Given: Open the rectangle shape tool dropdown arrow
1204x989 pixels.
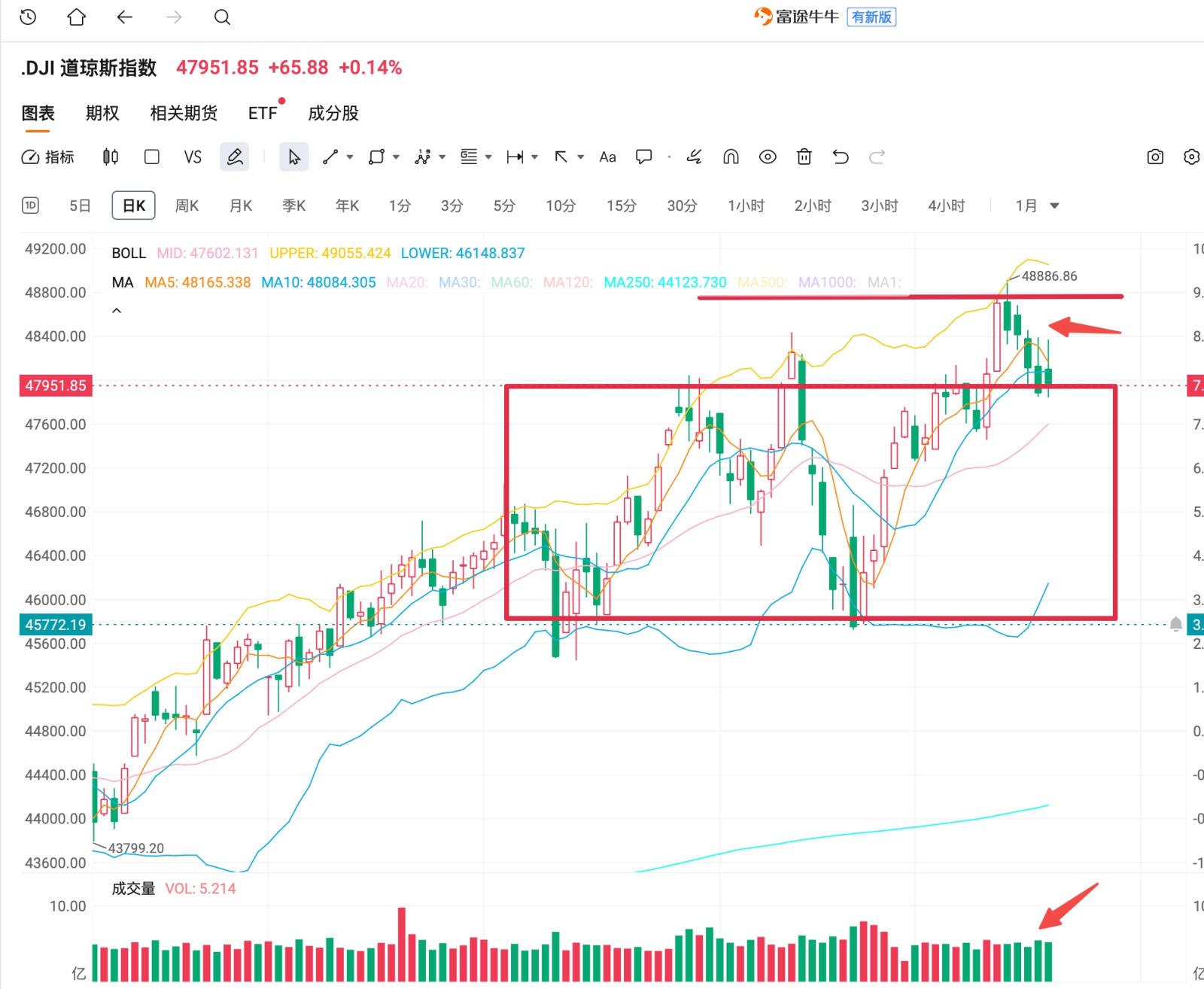Looking at the screenshot, I should coord(396,157).
